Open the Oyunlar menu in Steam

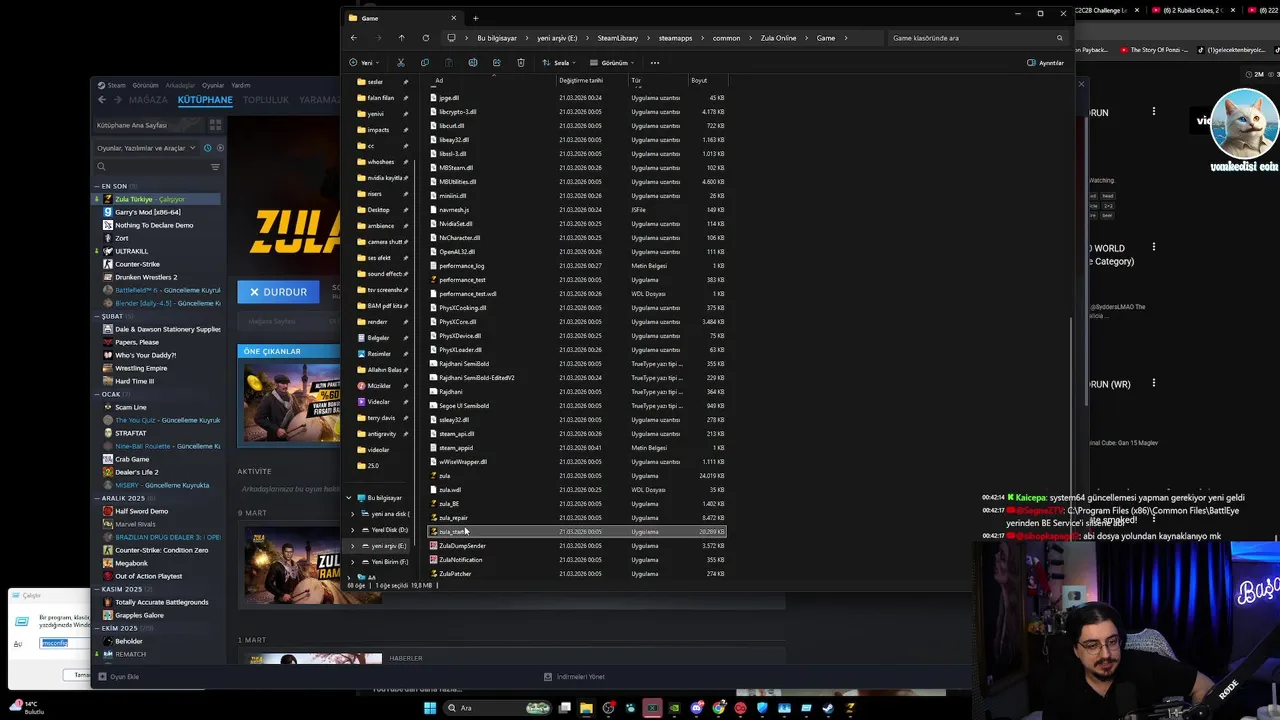(x=213, y=86)
